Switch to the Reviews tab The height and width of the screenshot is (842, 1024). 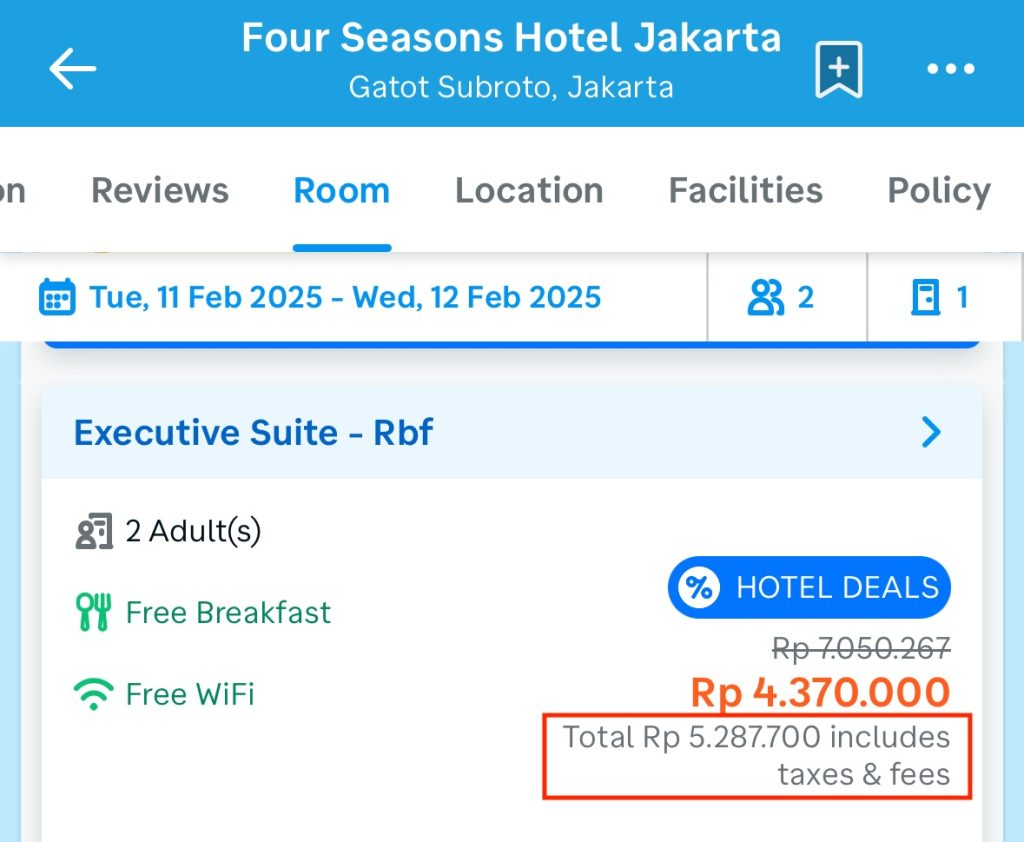(x=160, y=190)
